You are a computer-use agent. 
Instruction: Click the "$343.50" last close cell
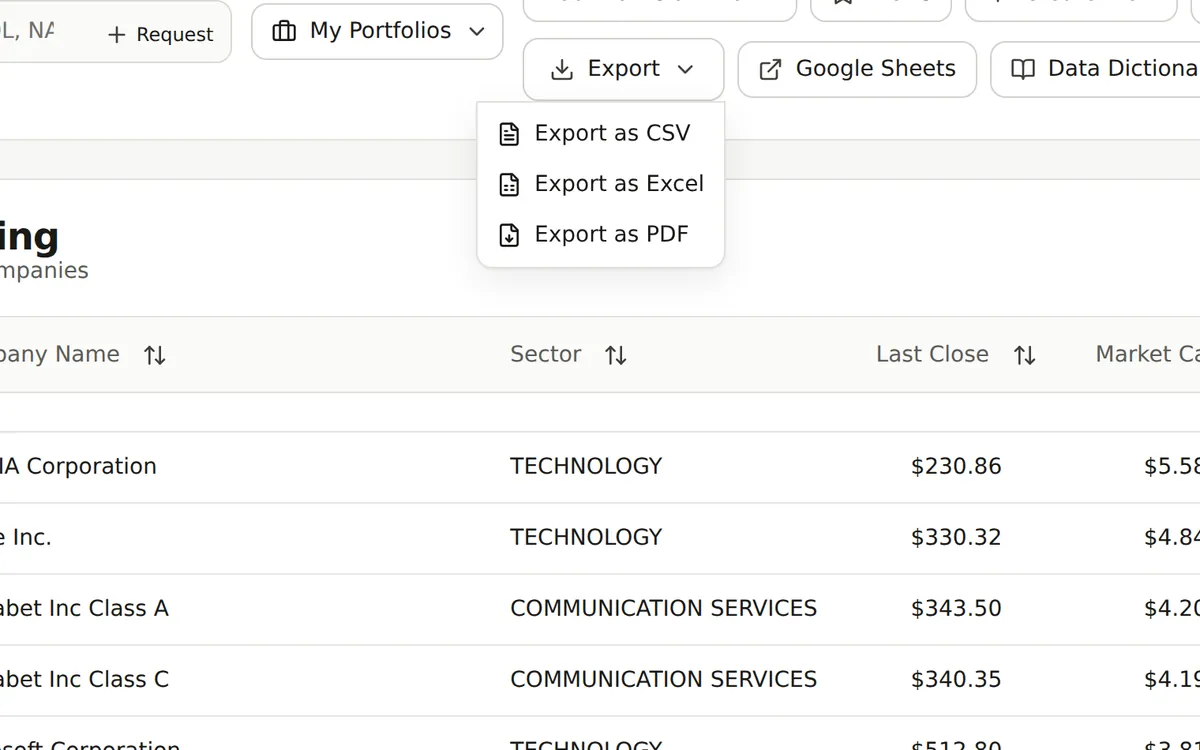tap(956, 608)
